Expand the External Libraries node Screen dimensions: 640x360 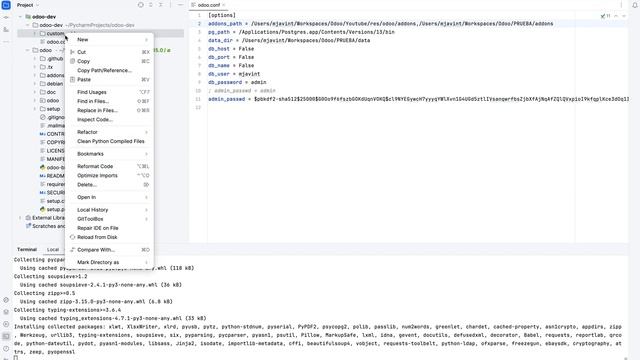(x=20, y=218)
